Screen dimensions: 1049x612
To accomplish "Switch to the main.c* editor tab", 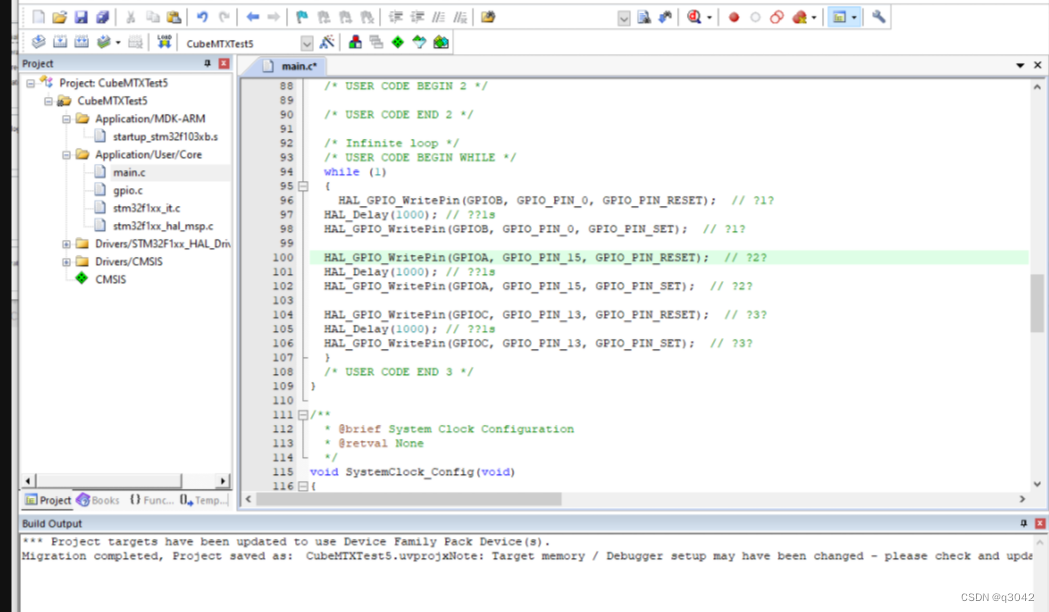I will click(x=291, y=66).
